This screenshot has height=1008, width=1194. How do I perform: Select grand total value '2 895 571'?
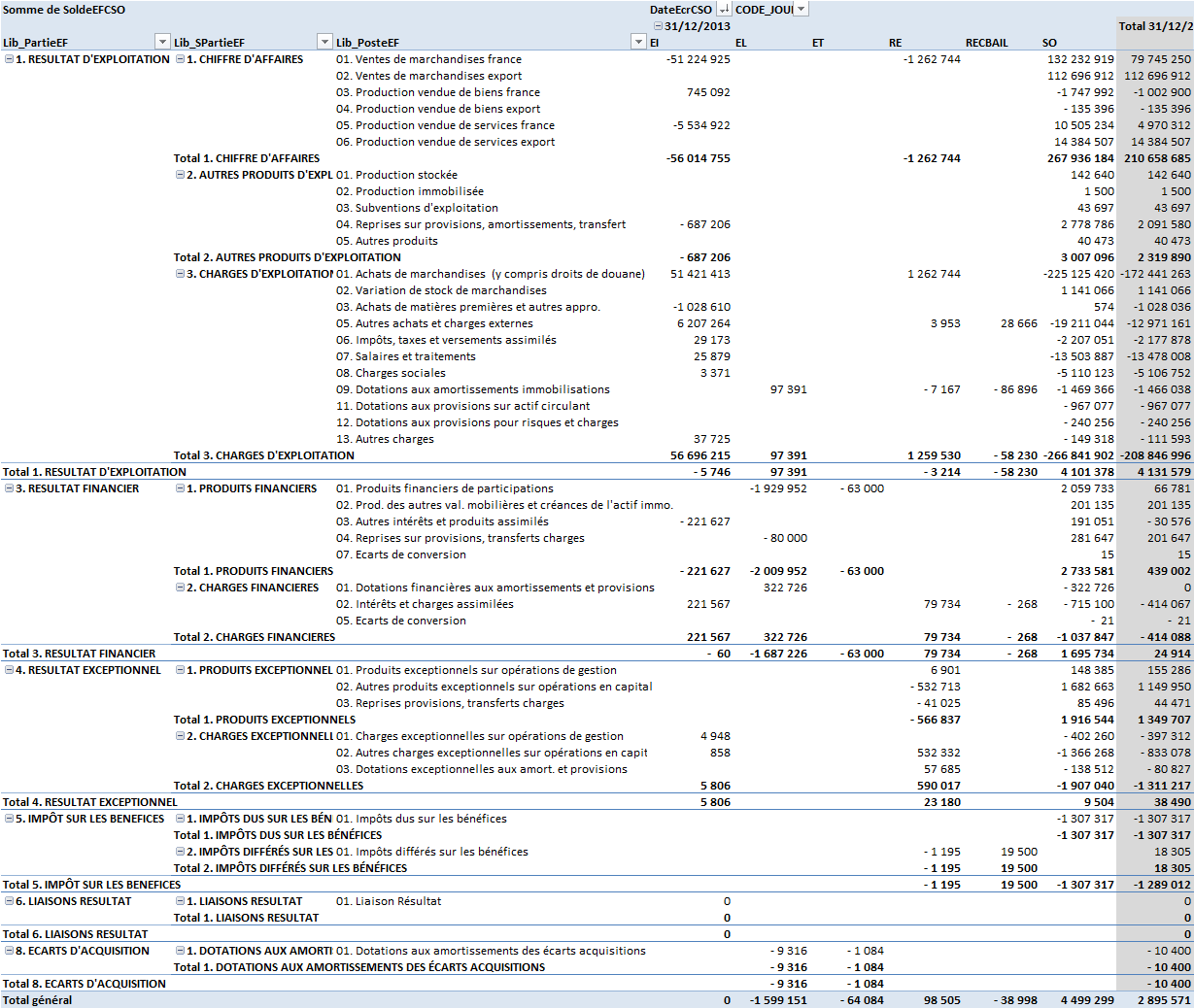1162,1000
